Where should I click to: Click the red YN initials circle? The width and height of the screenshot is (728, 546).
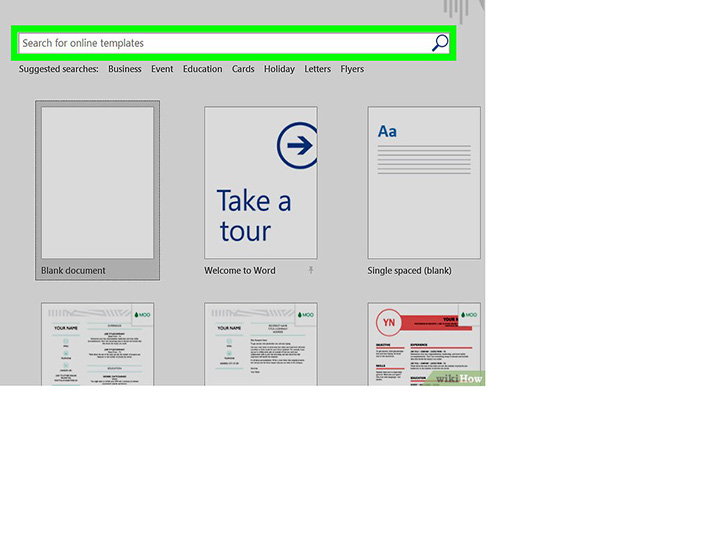point(389,322)
